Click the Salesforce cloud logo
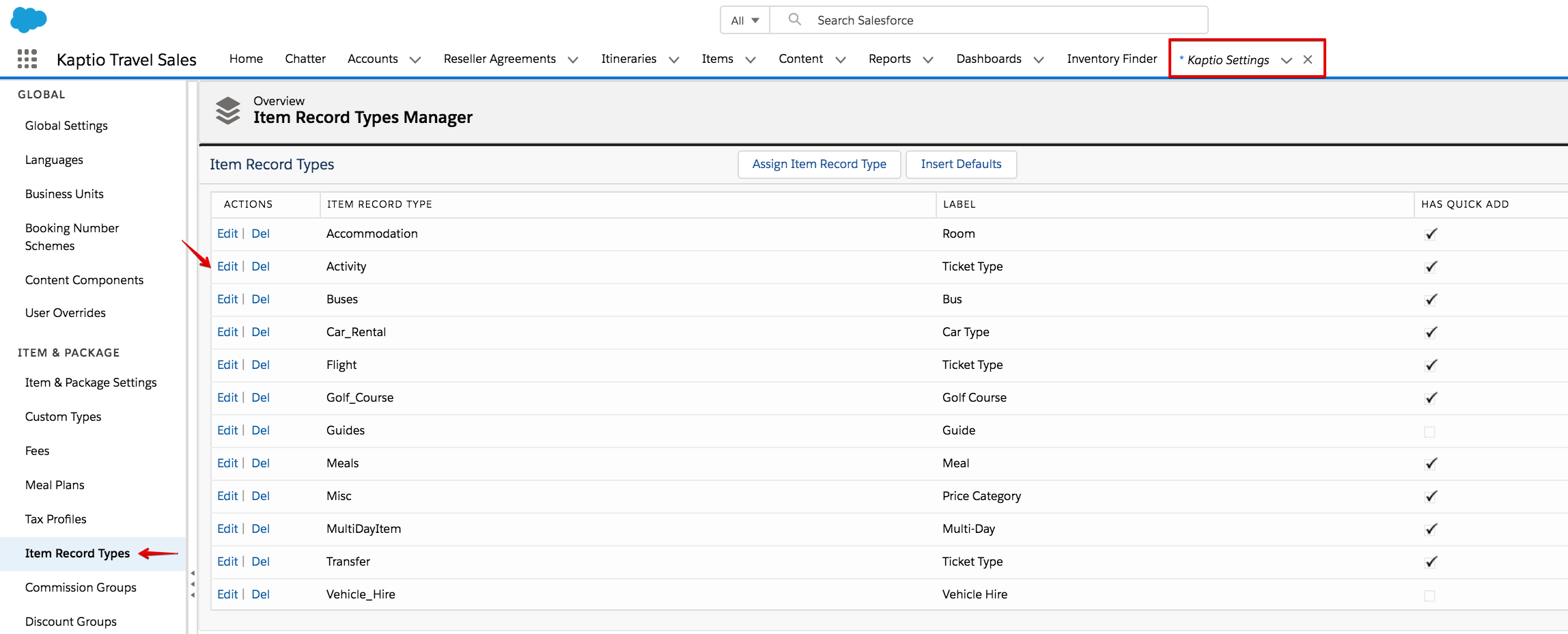Image resolution: width=1568 pixels, height=634 pixels. (29, 19)
